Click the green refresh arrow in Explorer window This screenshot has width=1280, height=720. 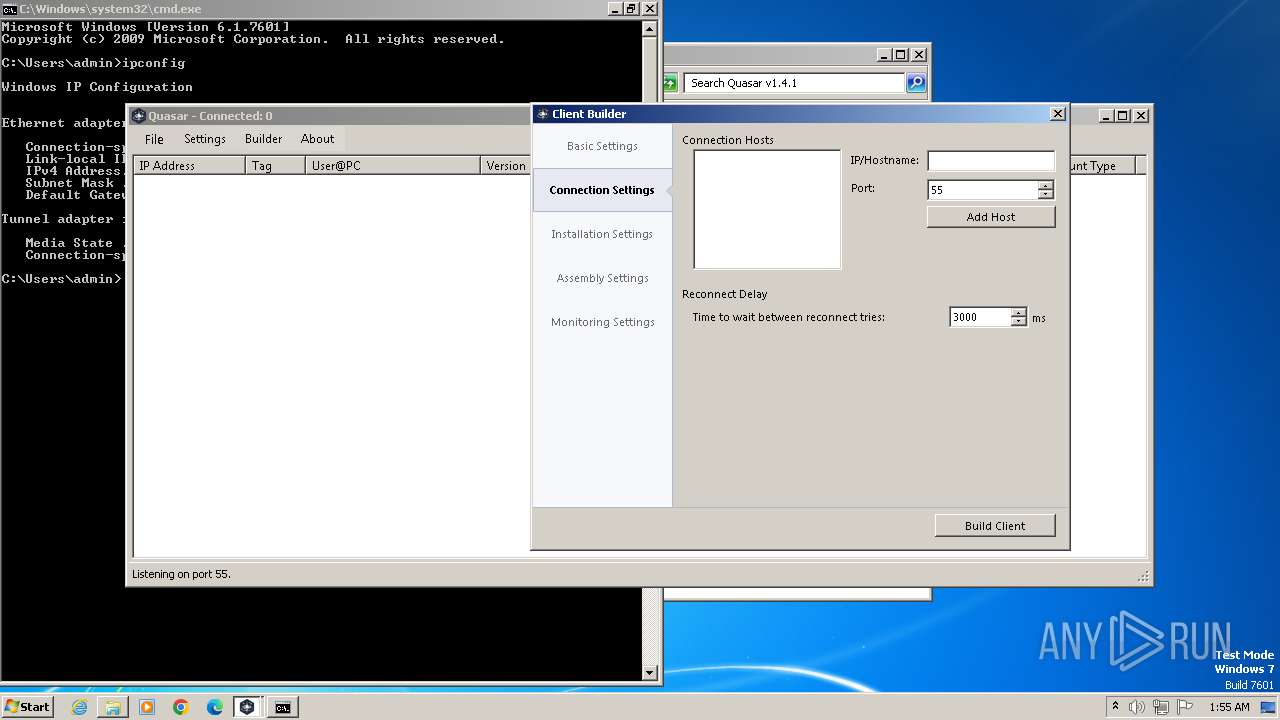pos(670,83)
